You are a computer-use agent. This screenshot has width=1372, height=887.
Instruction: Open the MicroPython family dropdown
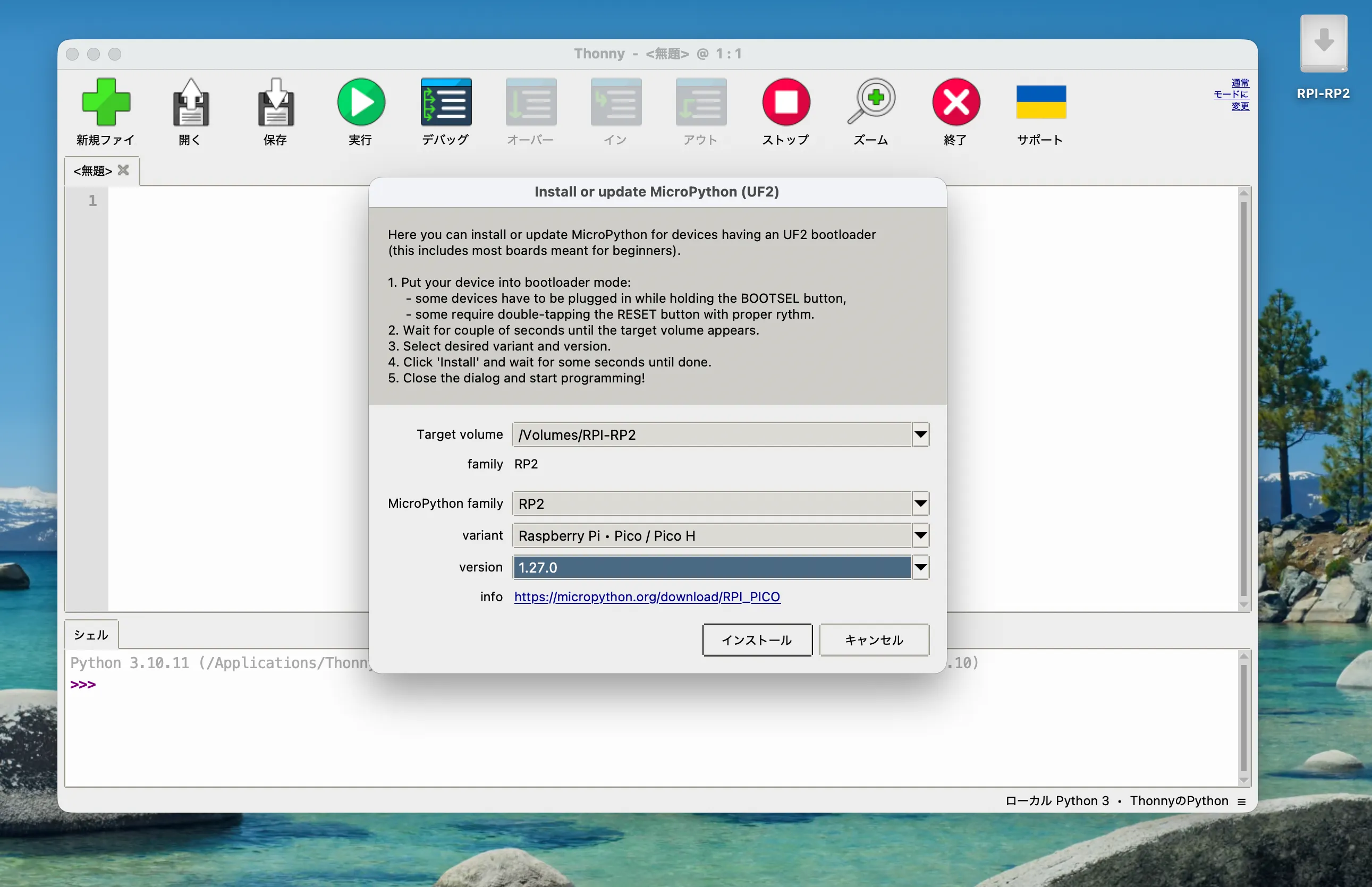coord(920,504)
